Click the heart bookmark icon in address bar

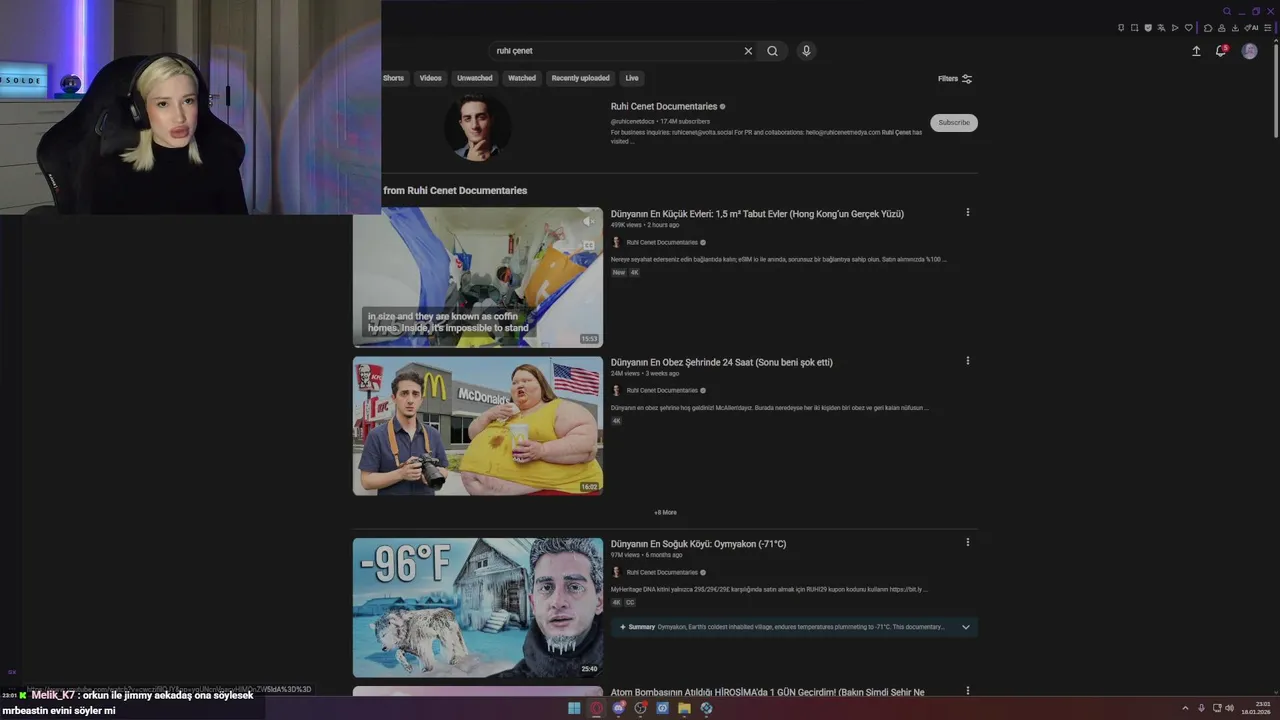coord(1188,28)
